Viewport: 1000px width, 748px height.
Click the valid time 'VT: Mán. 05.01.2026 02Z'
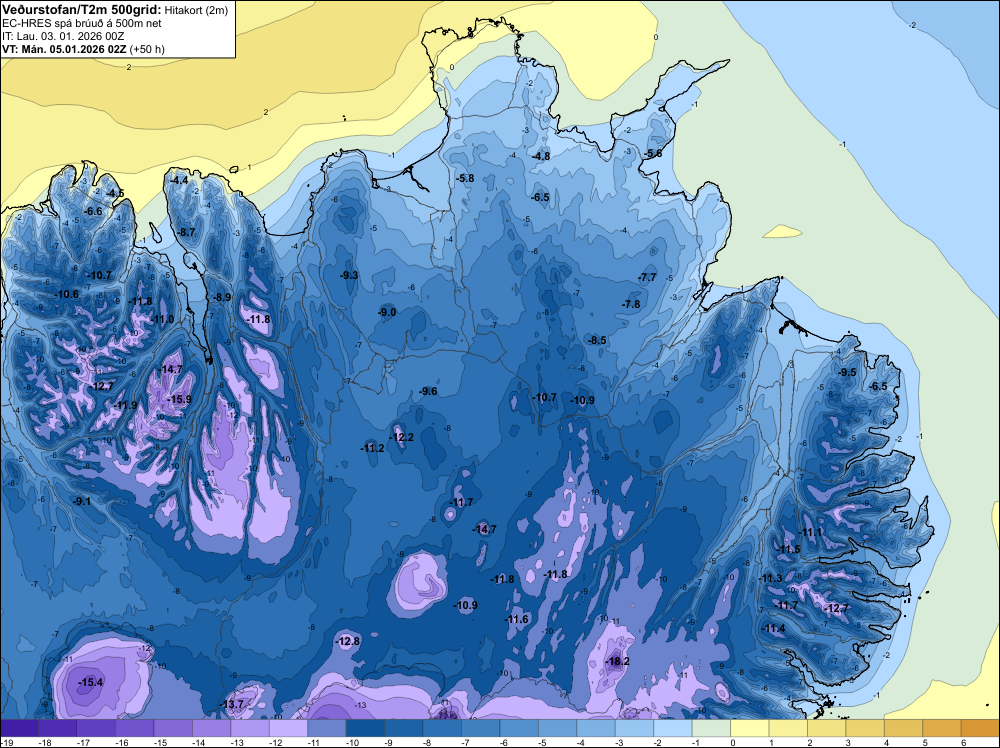(64, 49)
